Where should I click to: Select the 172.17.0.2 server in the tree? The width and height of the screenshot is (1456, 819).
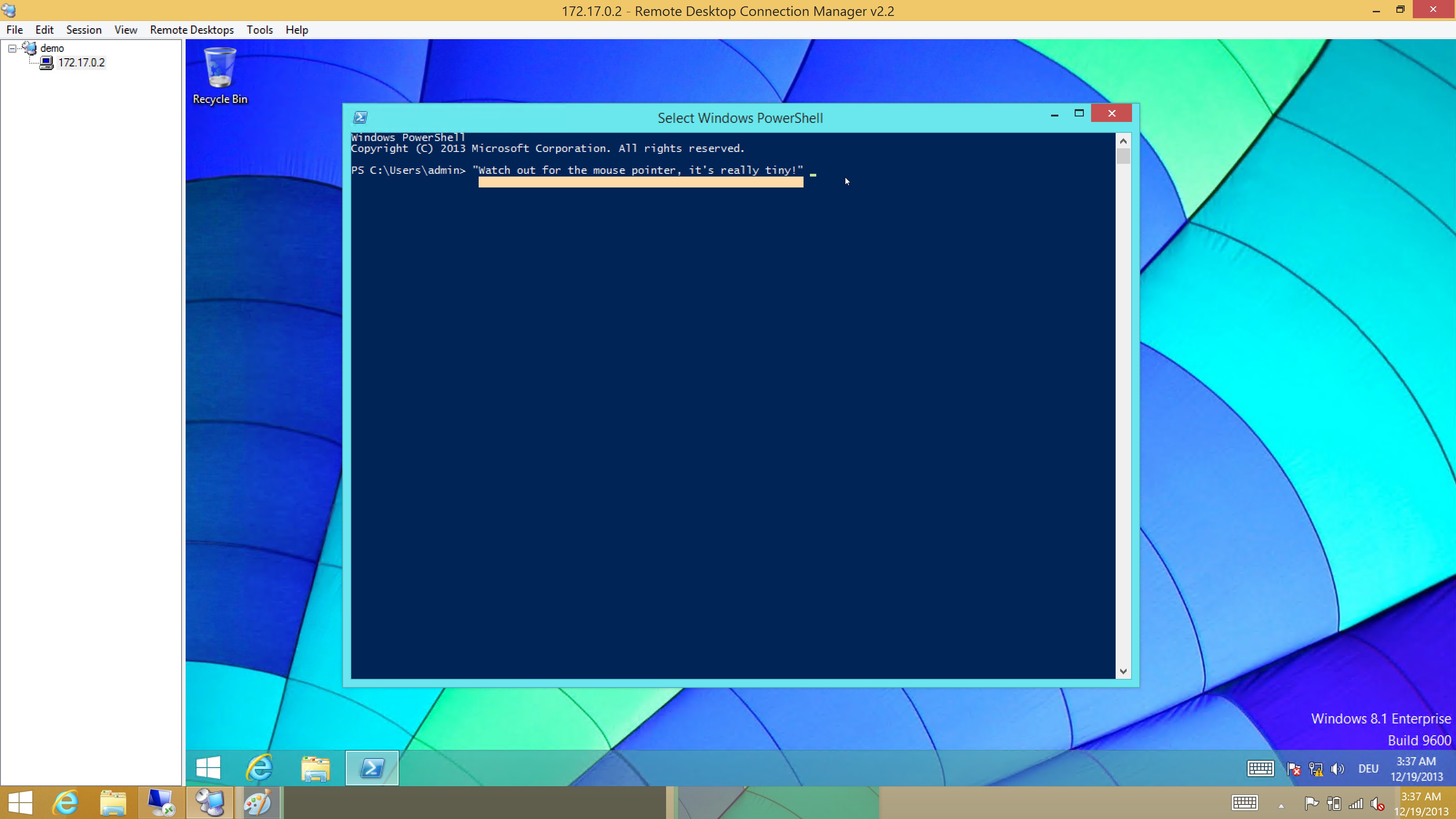[81, 63]
